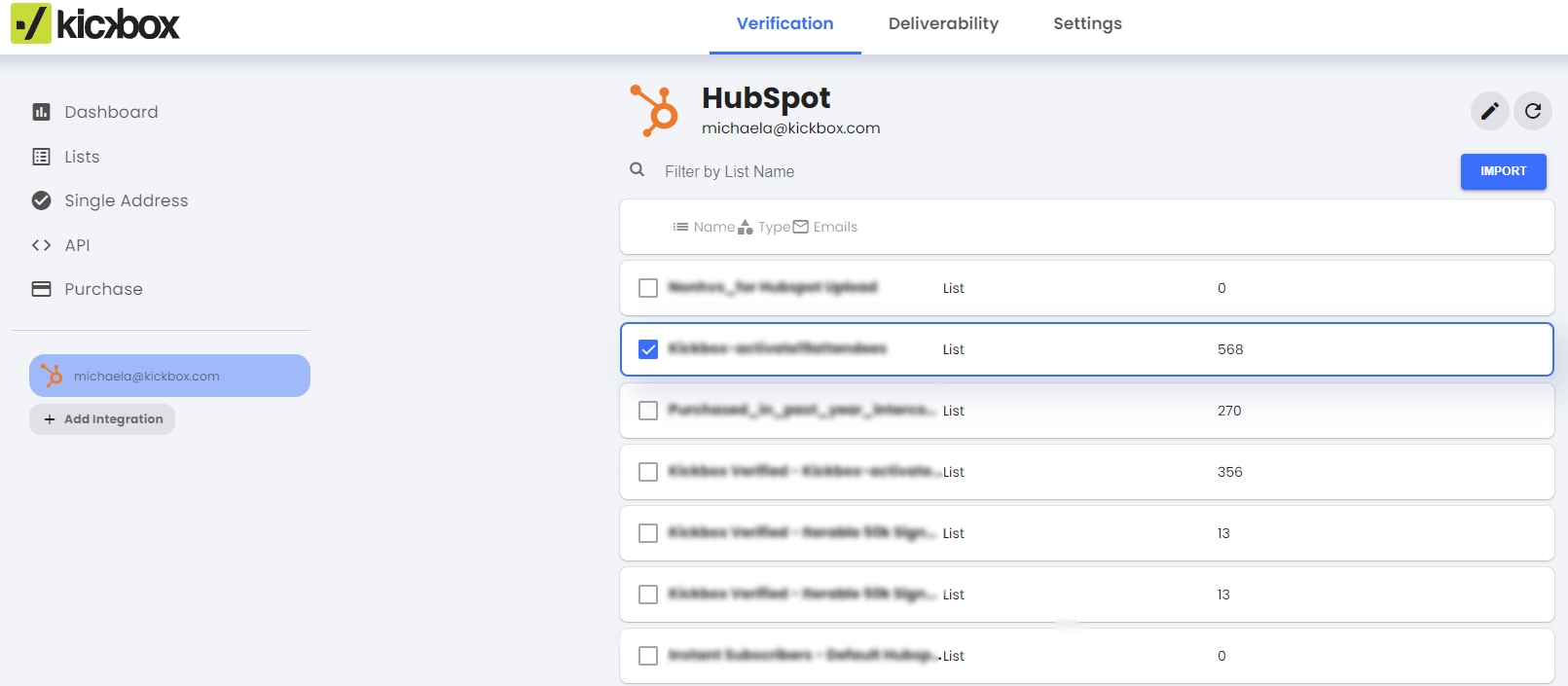
Task: Click Add Integration button
Action: coord(102,419)
